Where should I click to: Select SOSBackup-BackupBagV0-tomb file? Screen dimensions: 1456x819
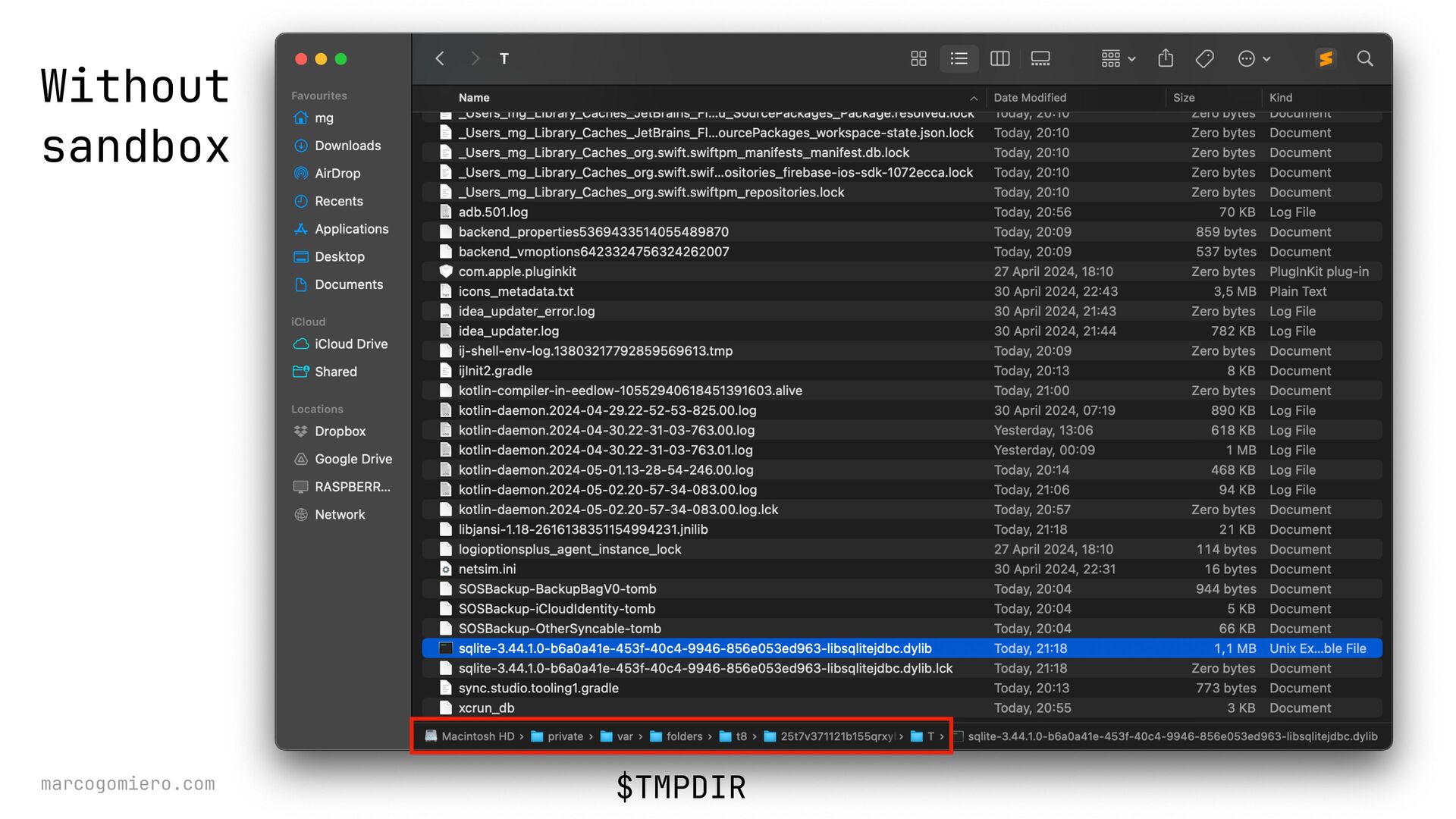click(x=902, y=589)
